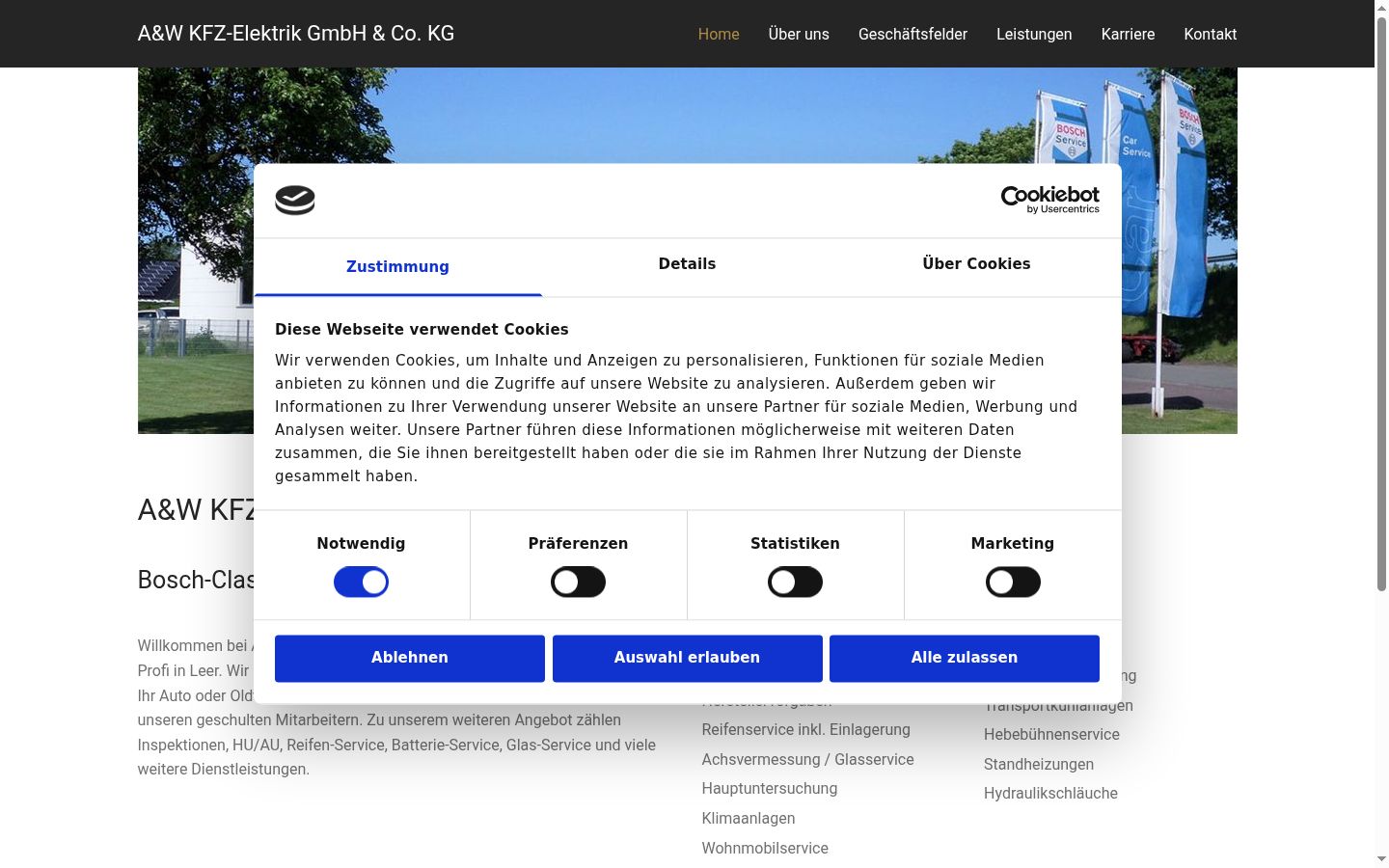Open the Details tab
The width and height of the screenshot is (1389, 868).
[687, 264]
